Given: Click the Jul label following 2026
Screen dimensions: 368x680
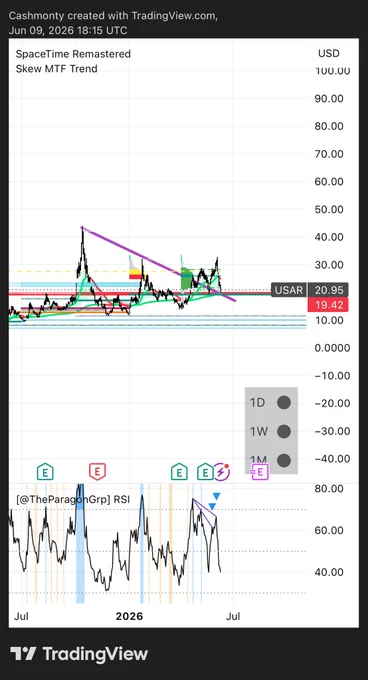Looking at the screenshot, I should 233,616.
